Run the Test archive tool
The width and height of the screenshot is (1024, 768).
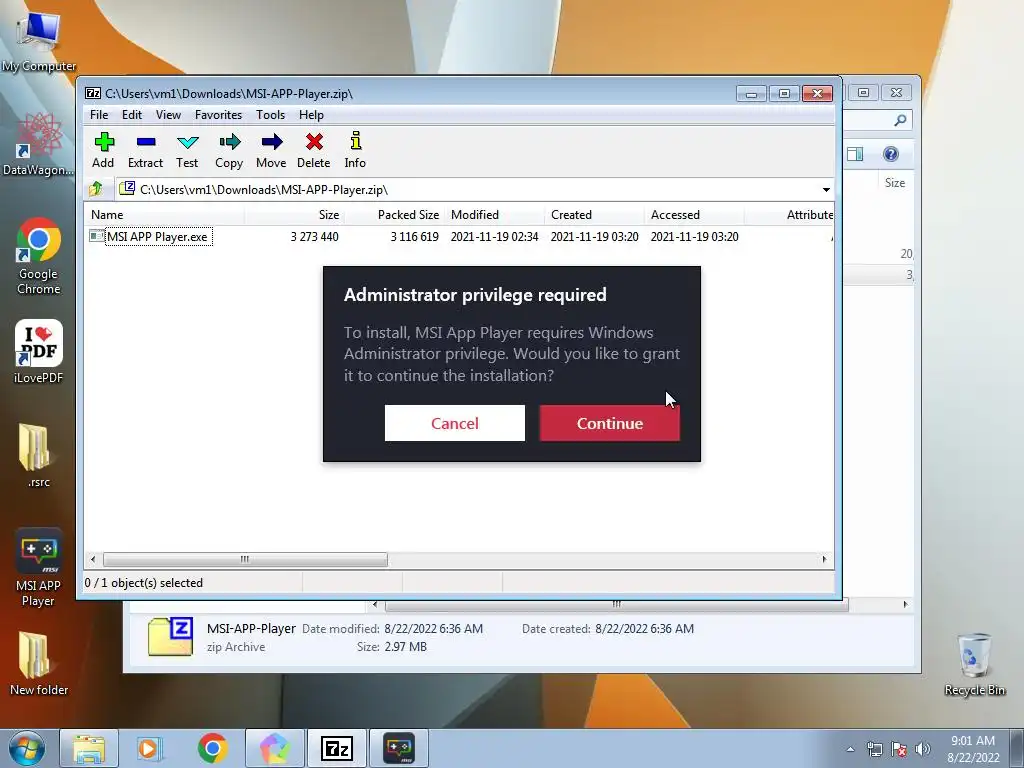point(187,150)
